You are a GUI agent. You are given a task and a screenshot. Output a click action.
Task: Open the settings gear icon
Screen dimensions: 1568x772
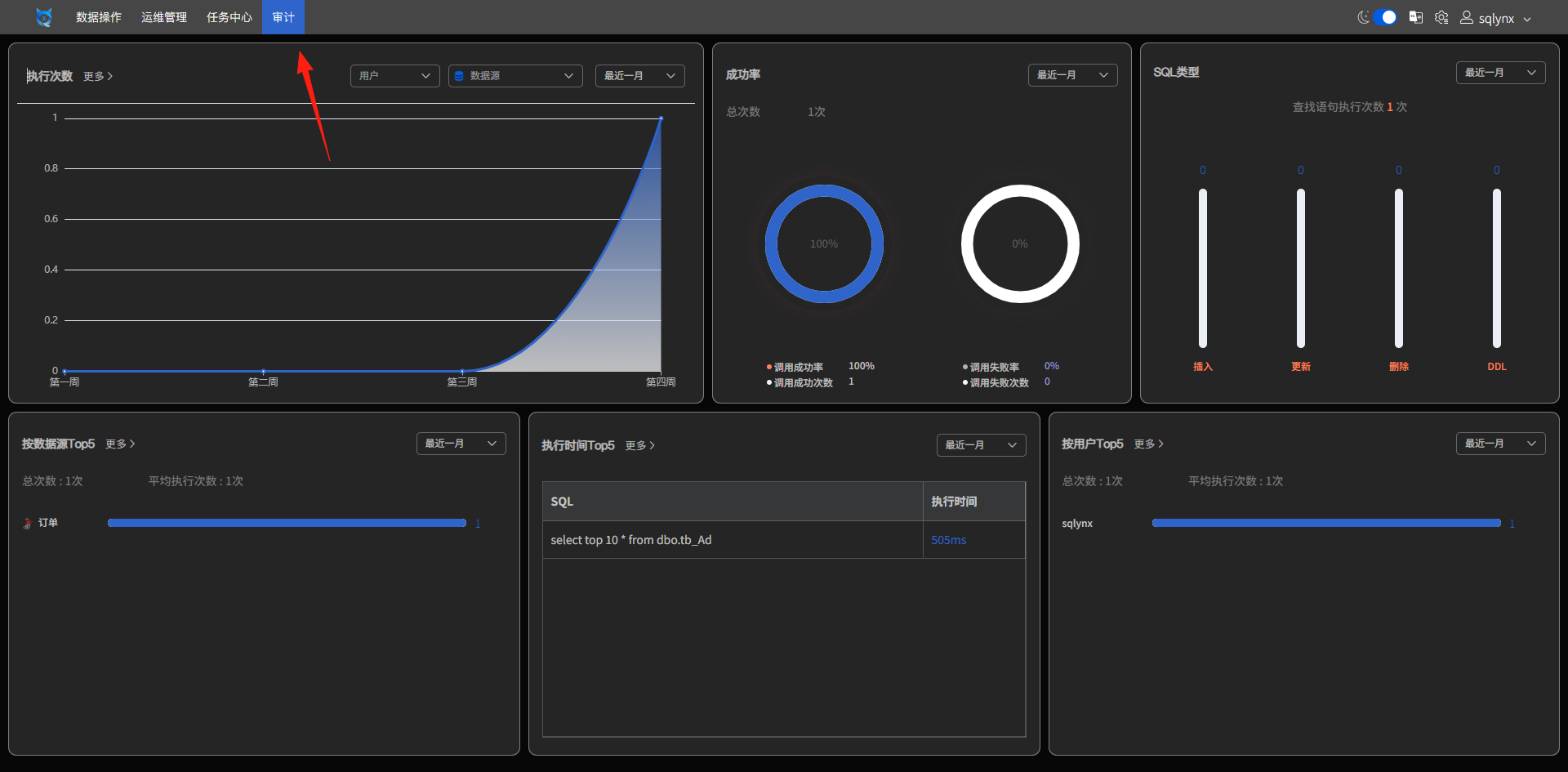click(x=1441, y=17)
